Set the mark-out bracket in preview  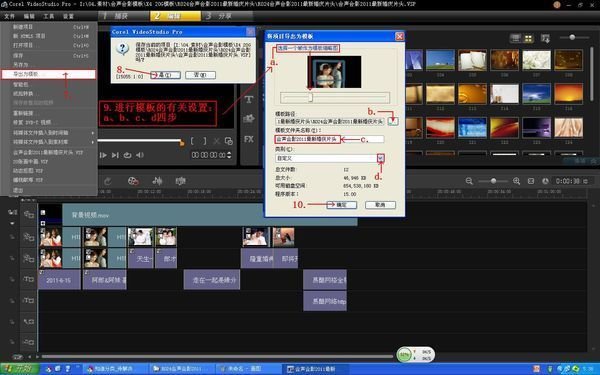[205, 141]
